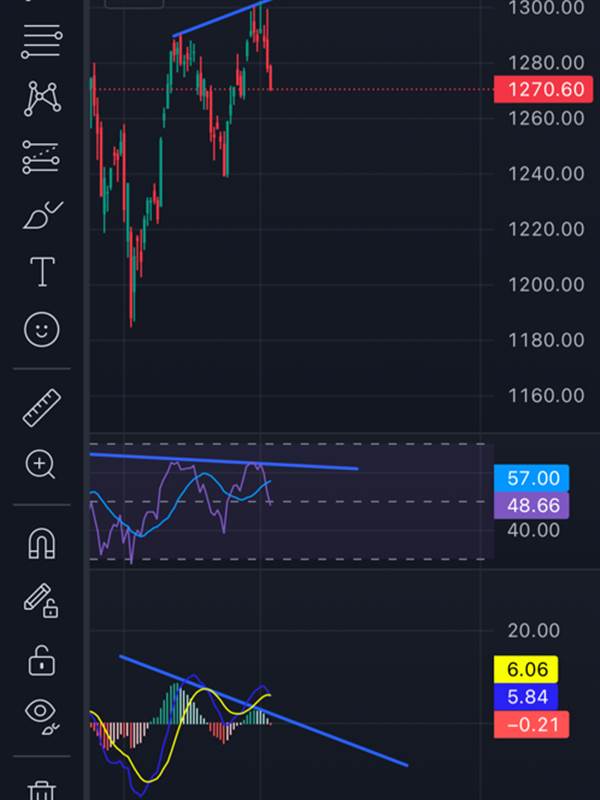This screenshot has width=600, height=800.
Task: Toggle Lock all drawings
Action: (x=41, y=660)
